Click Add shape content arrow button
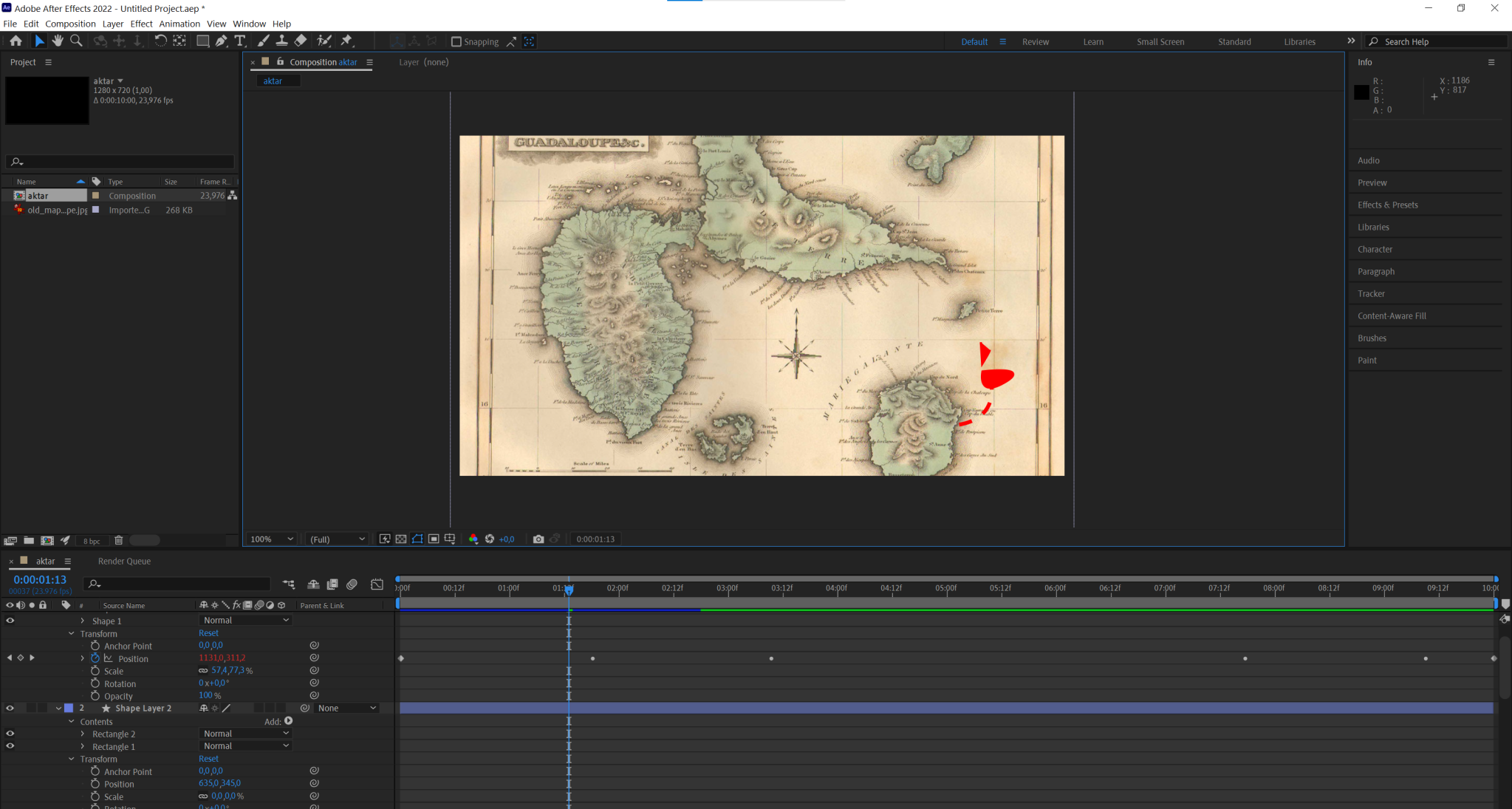This screenshot has height=809, width=1512. click(288, 721)
